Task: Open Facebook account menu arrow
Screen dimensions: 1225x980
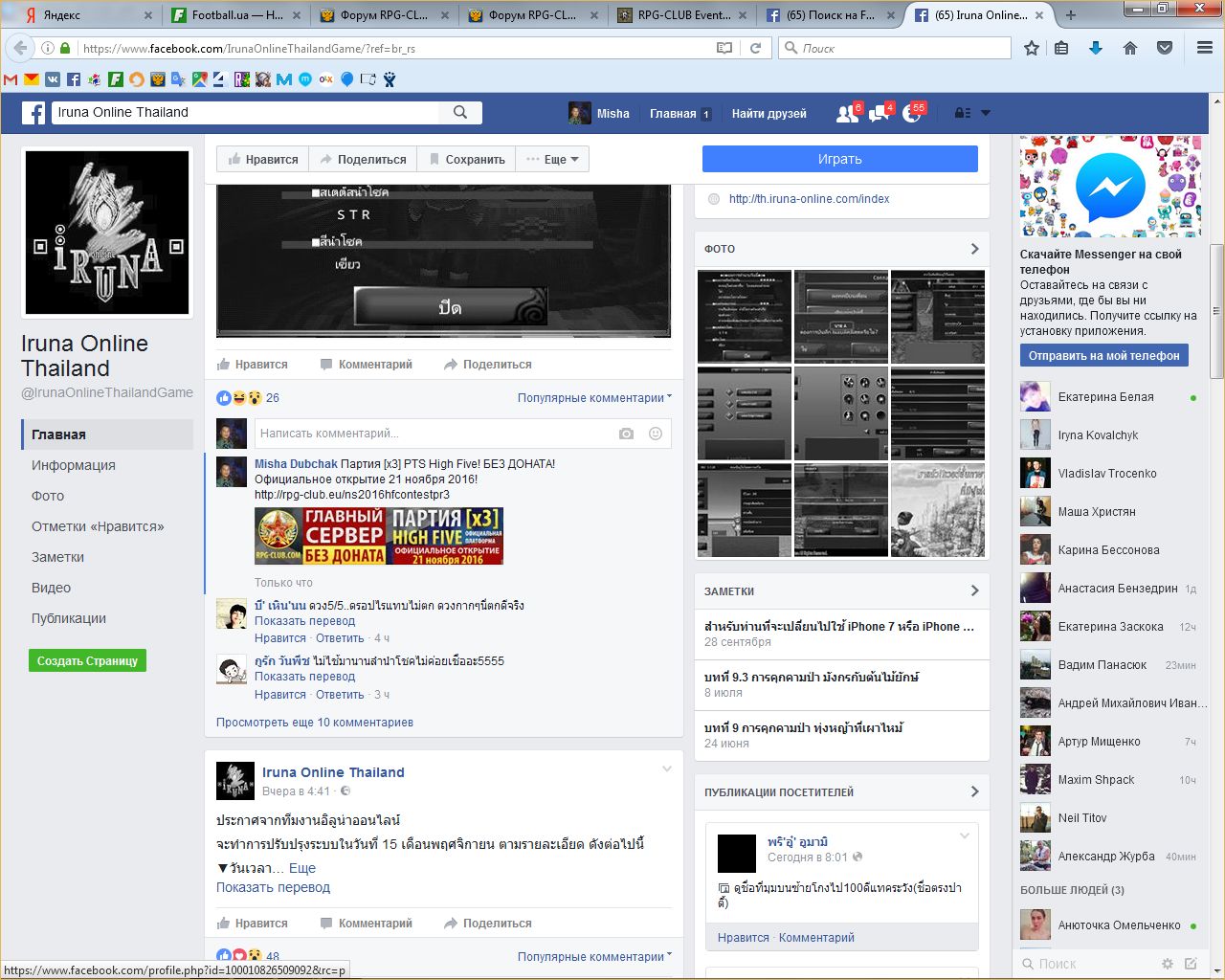Action: (x=986, y=113)
